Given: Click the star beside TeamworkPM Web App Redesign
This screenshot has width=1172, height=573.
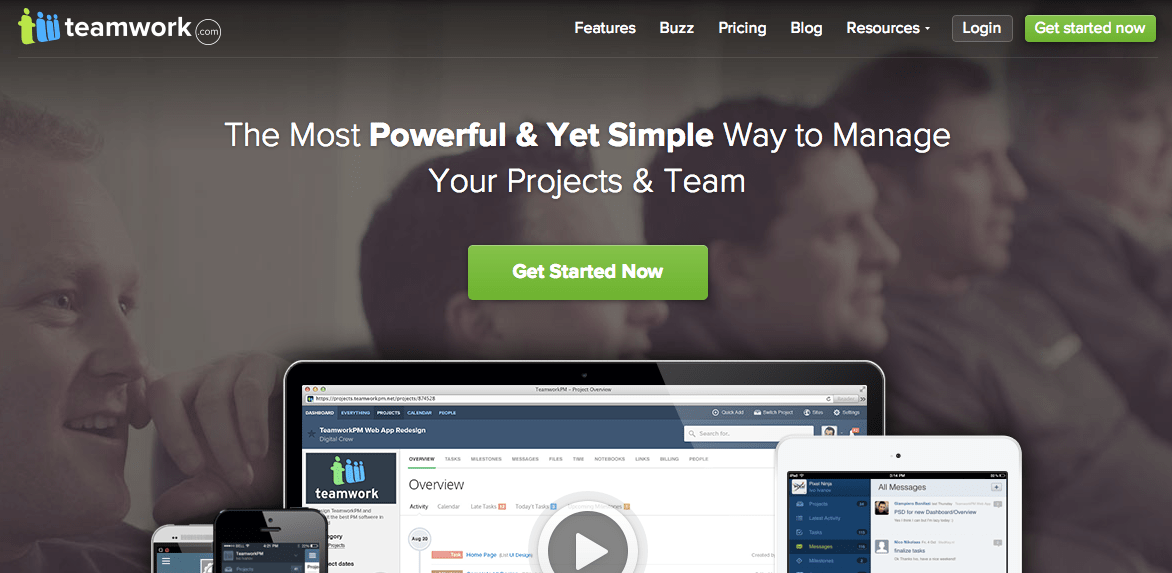Looking at the screenshot, I should coord(311,433).
